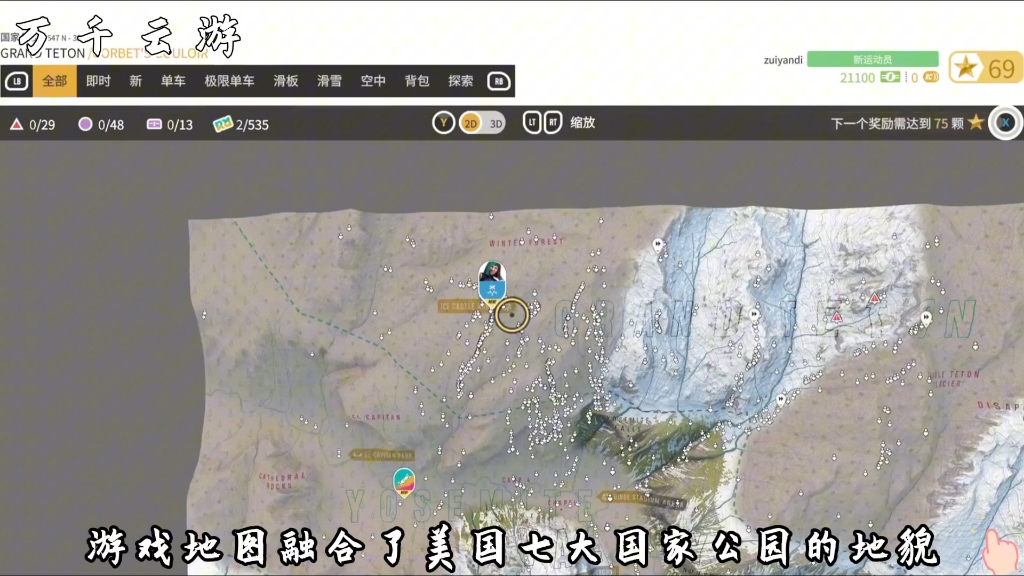This screenshot has height=576, width=1024.
Task: Select the colorful event pin above Yosemite
Action: [x=404, y=483]
